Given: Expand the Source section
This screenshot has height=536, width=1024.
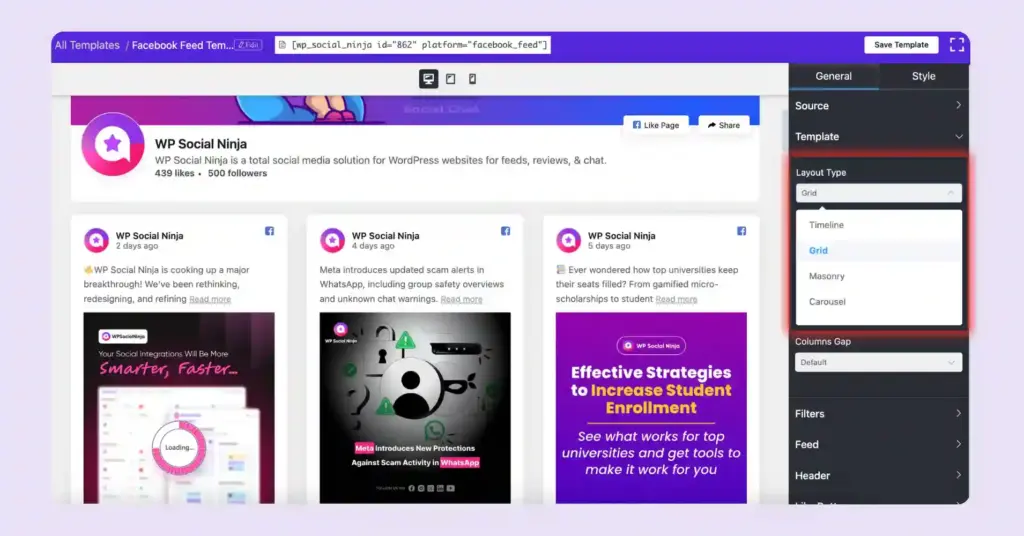Looking at the screenshot, I should (x=878, y=106).
